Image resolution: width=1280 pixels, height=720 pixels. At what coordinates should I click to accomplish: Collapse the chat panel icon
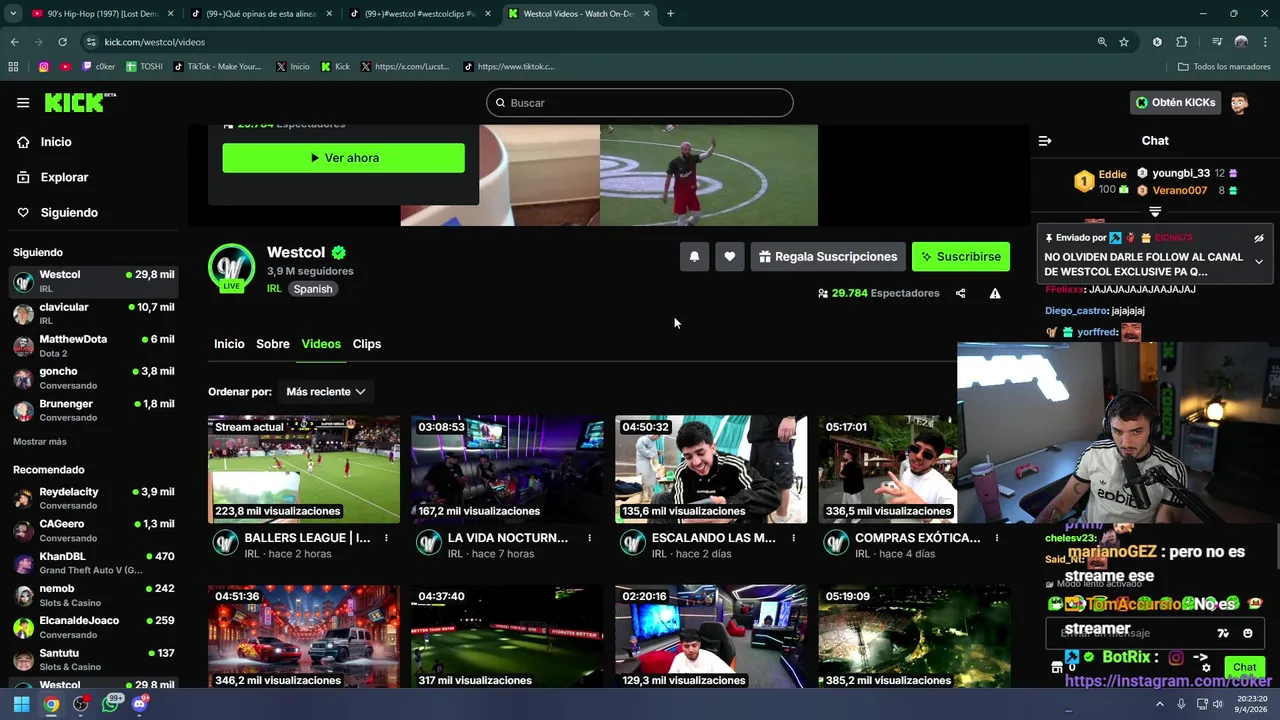pos(1045,141)
